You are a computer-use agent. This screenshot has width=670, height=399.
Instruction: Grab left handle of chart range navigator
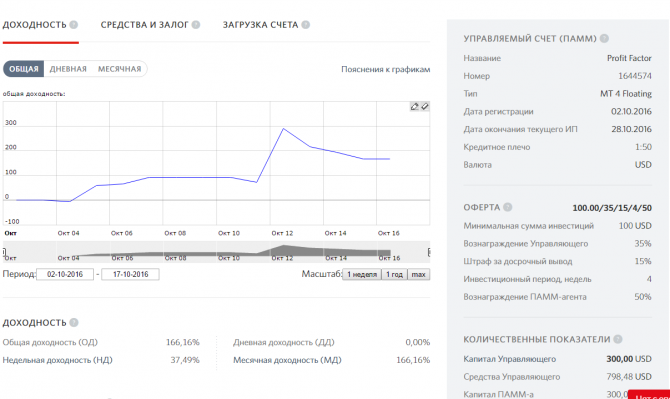coord(4,252)
